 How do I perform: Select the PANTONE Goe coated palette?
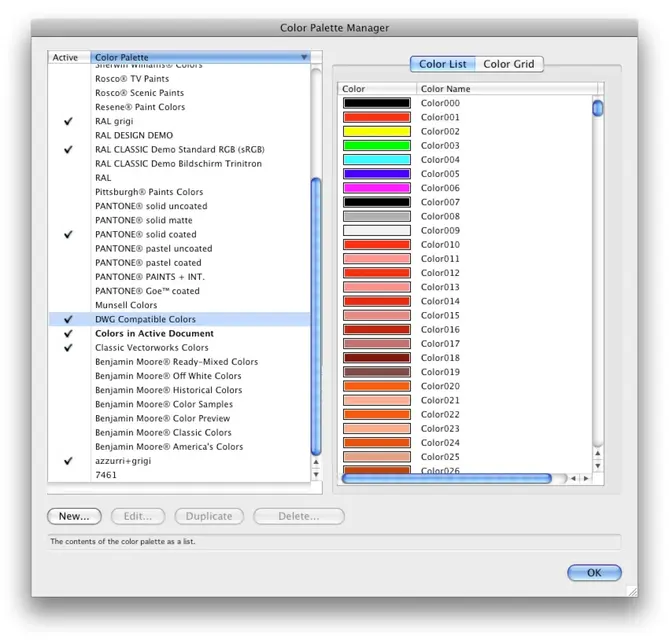147,291
